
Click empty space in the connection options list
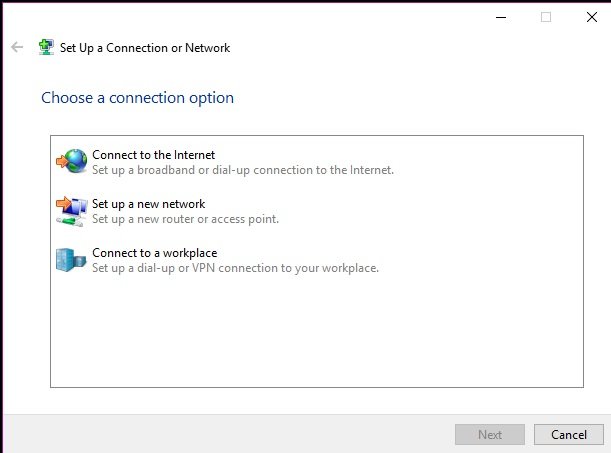316,331
